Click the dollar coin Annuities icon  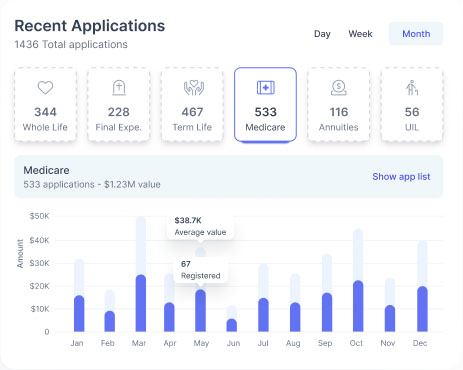tap(339, 88)
